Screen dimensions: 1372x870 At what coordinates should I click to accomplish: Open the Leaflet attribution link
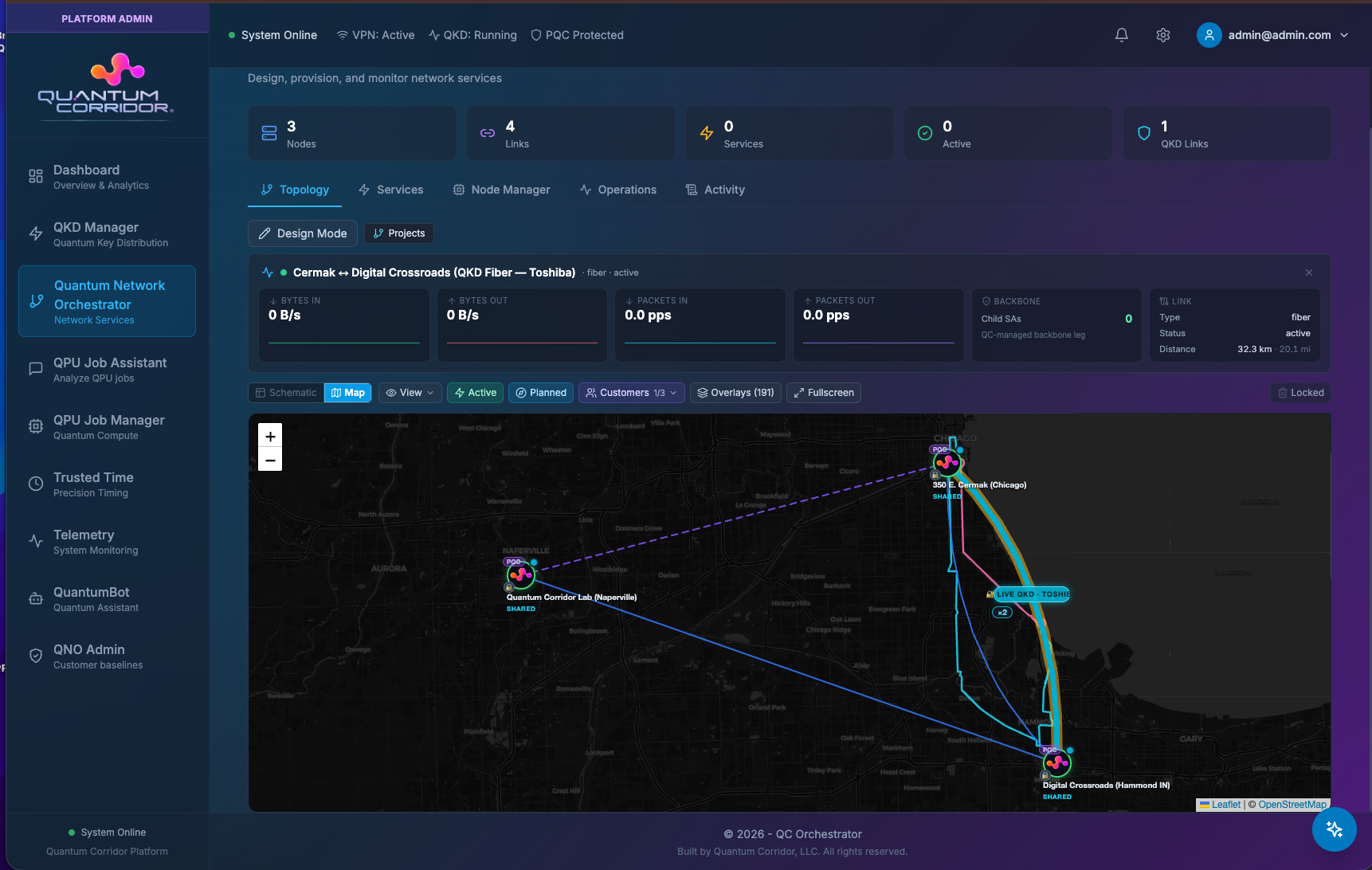tap(1221, 805)
